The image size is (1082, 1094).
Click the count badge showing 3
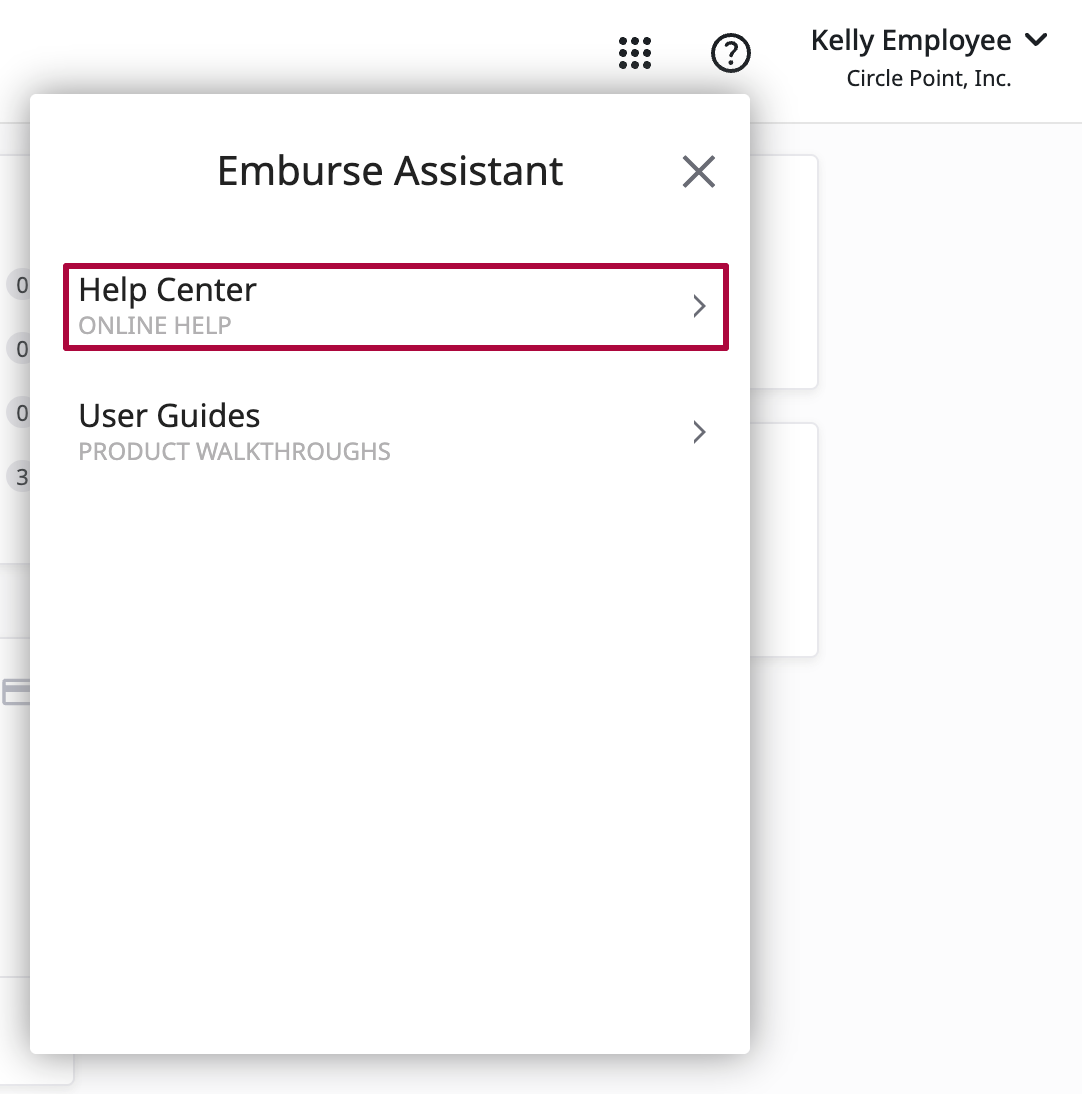tap(20, 476)
